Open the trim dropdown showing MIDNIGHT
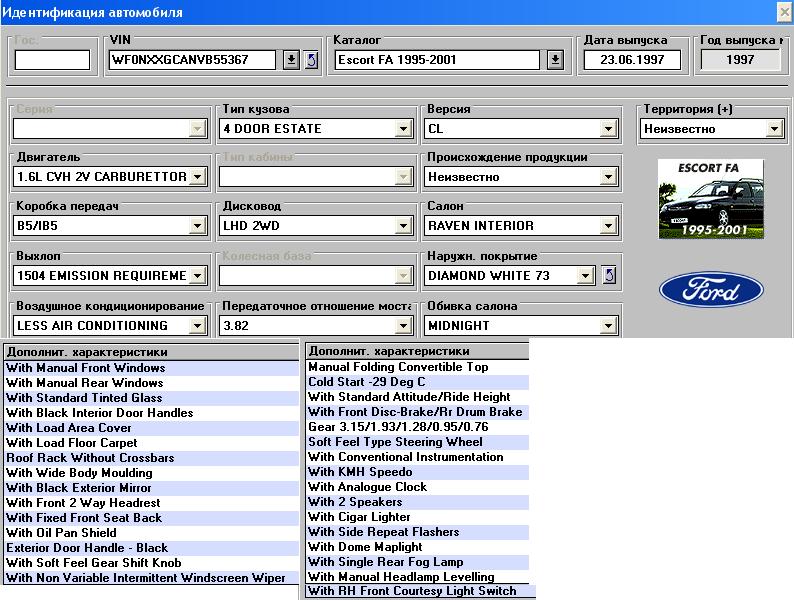Image resolution: width=794 pixels, height=602 pixels. 608,326
